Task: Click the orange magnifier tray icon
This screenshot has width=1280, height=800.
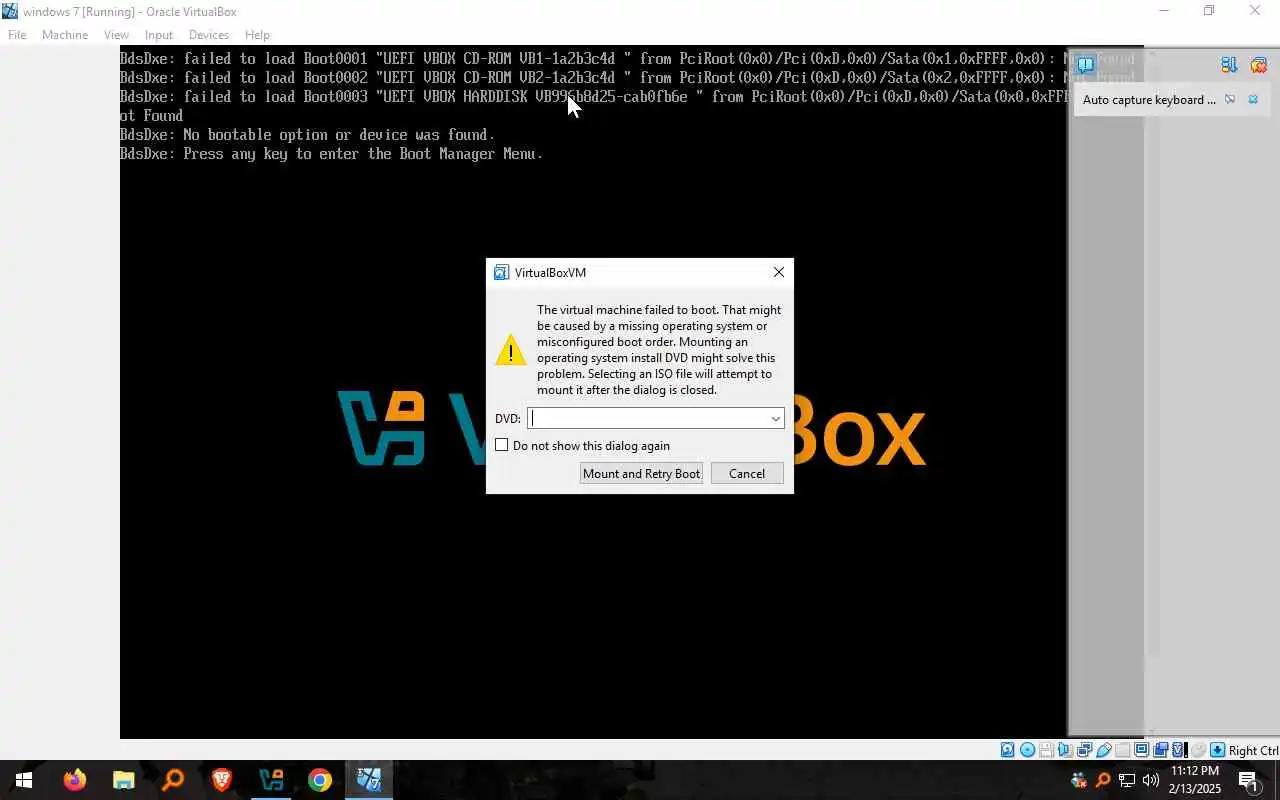Action: [1103, 780]
